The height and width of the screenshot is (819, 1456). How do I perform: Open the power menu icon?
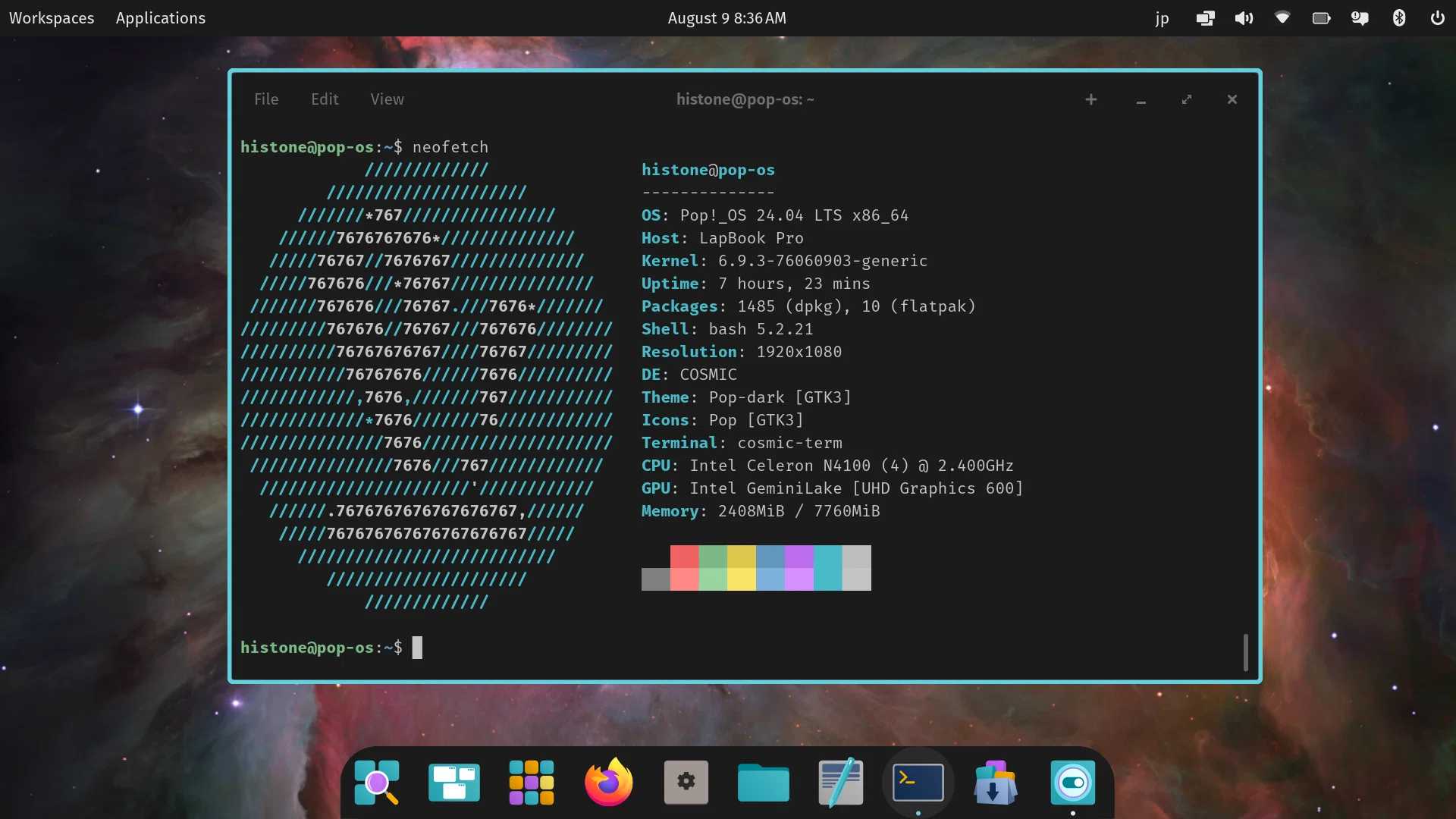click(x=1437, y=18)
